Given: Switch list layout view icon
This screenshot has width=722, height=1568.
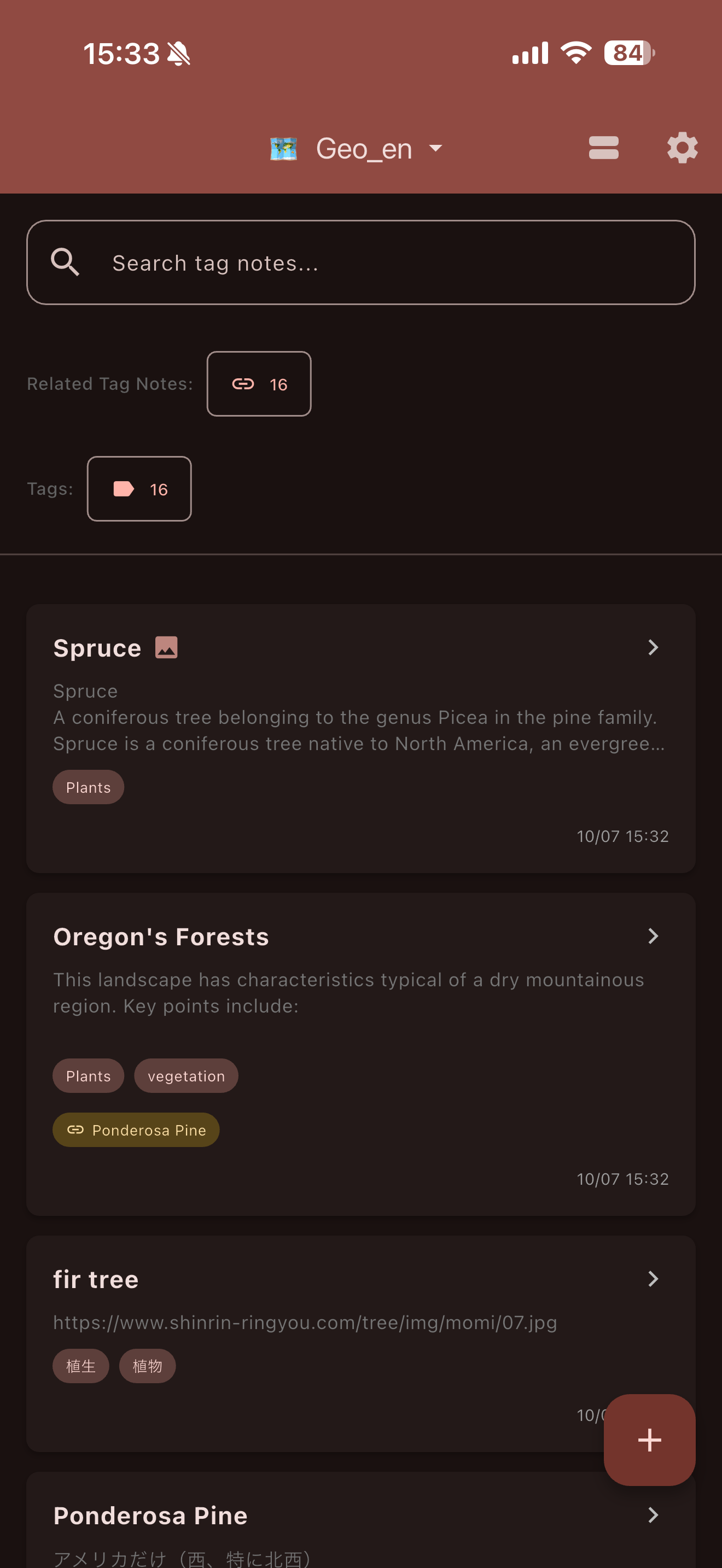Looking at the screenshot, I should coord(603,148).
